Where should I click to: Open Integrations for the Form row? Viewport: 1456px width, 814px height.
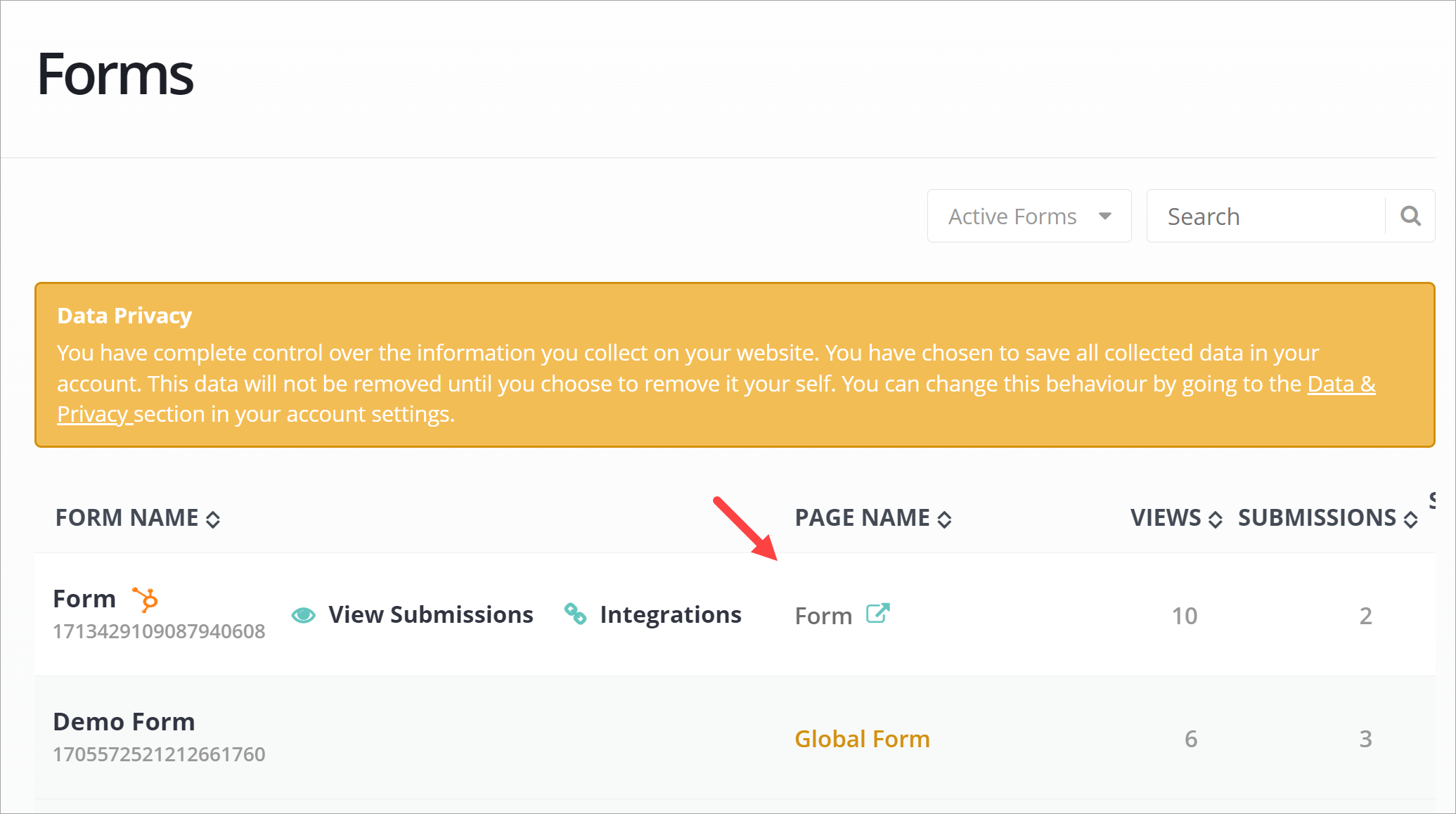(670, 615)
